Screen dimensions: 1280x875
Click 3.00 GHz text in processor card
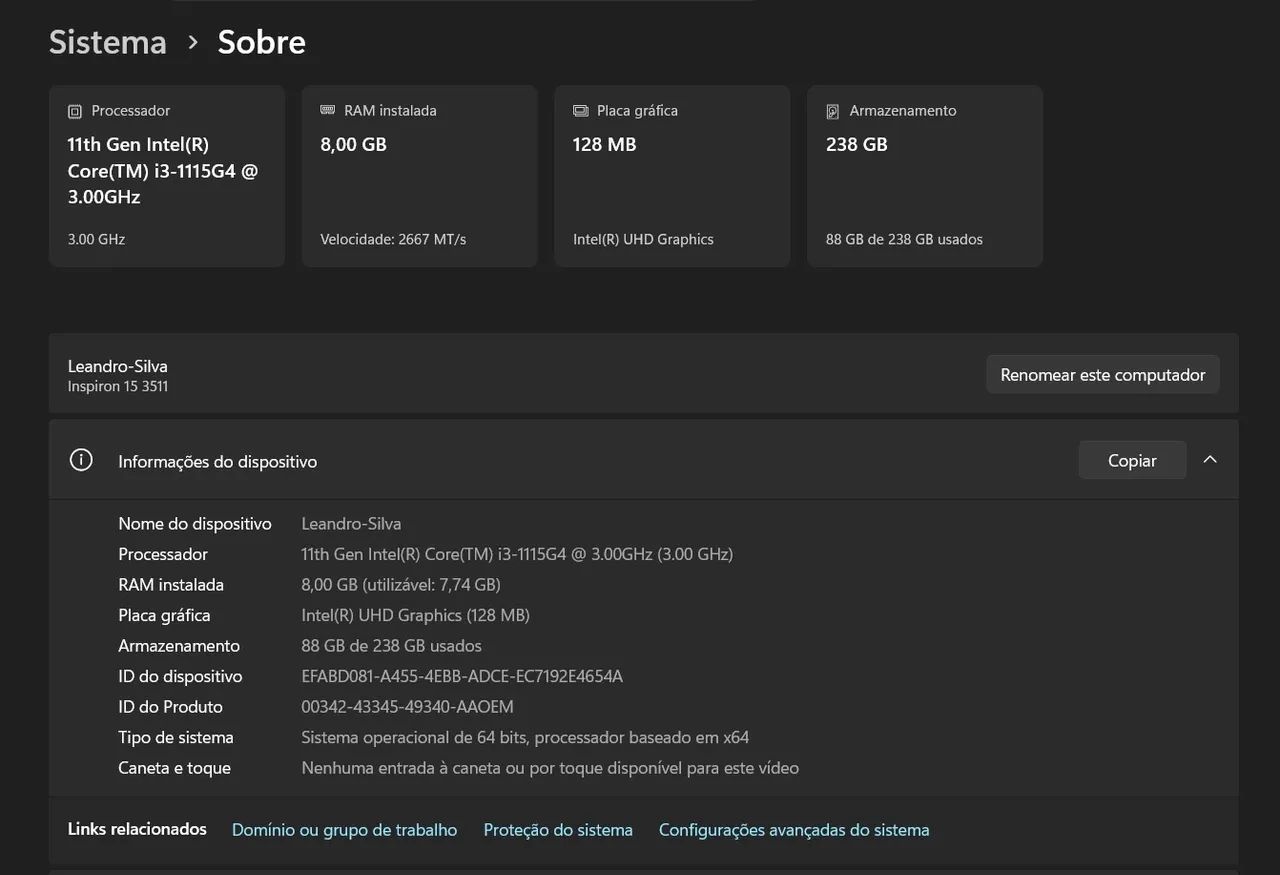[x=96, y=239]
